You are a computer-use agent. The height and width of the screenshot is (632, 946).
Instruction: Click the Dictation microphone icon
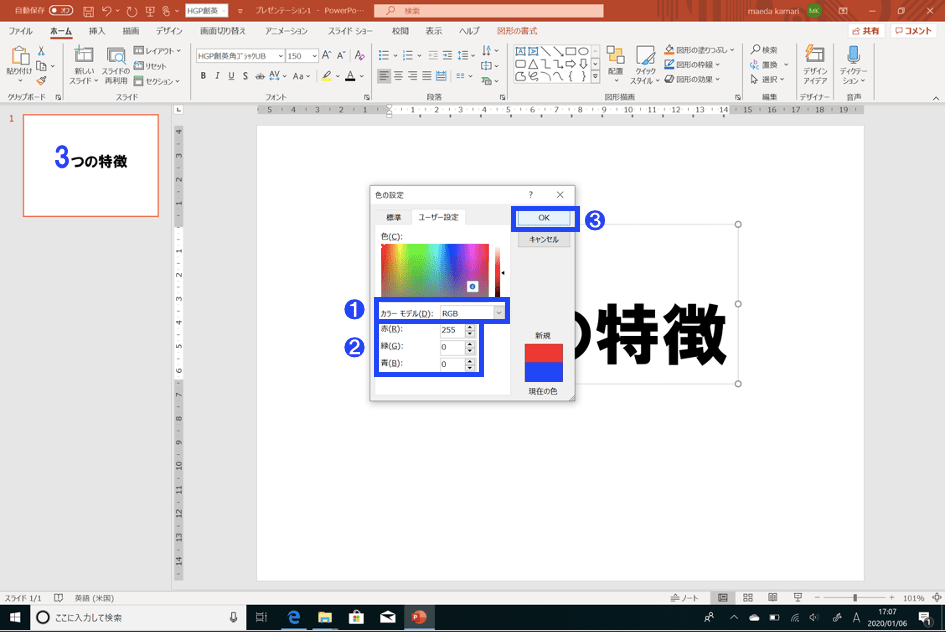click(x=853, y=55)
